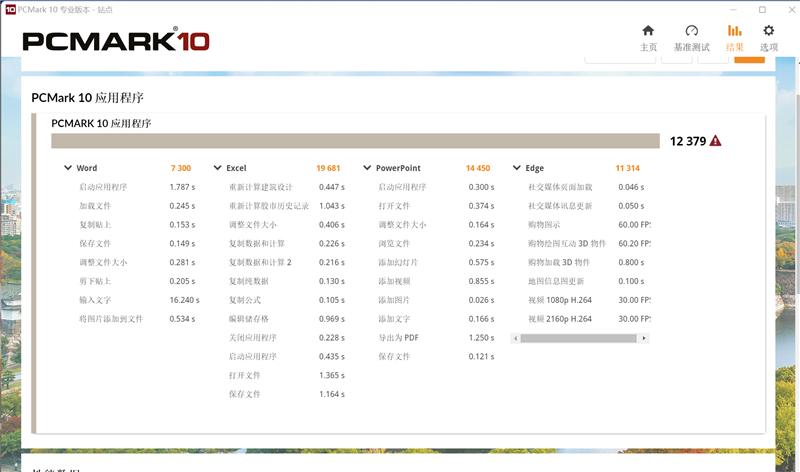This screenshot has width=800, height=472.
Task: Click the Excel 重新计算股市历史记录 row
Action: tap(287, 206)
